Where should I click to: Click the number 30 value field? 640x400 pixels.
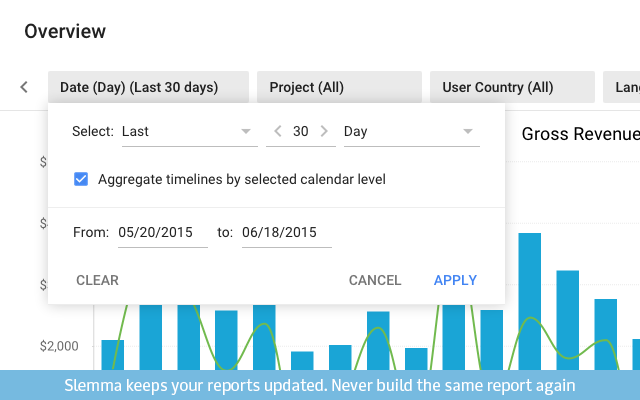pos(301,132)
